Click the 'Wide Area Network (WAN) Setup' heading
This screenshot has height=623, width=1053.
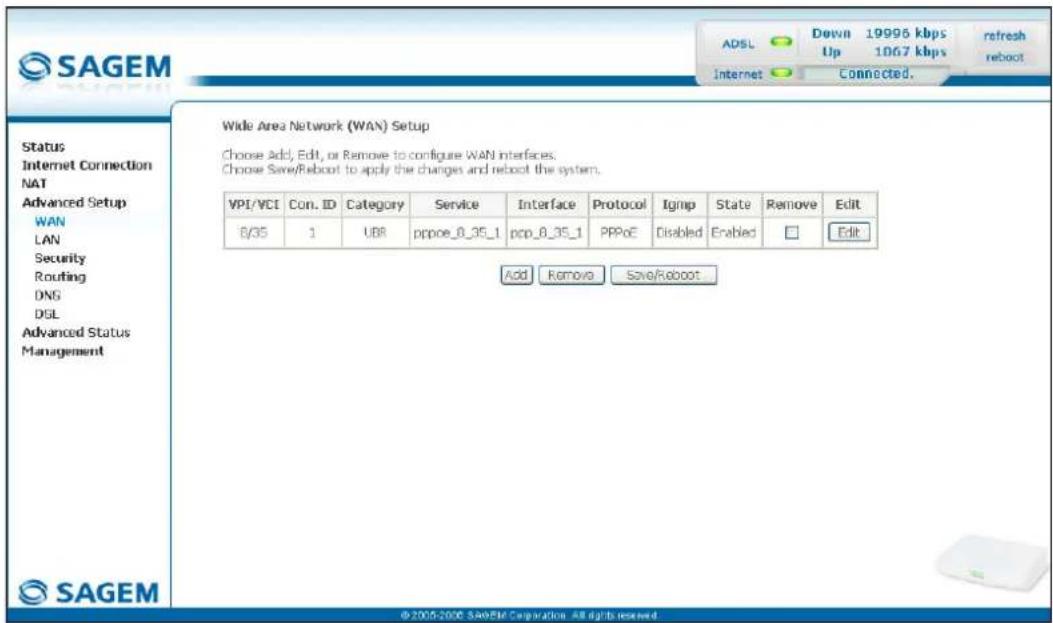click(x=326, y=126)
